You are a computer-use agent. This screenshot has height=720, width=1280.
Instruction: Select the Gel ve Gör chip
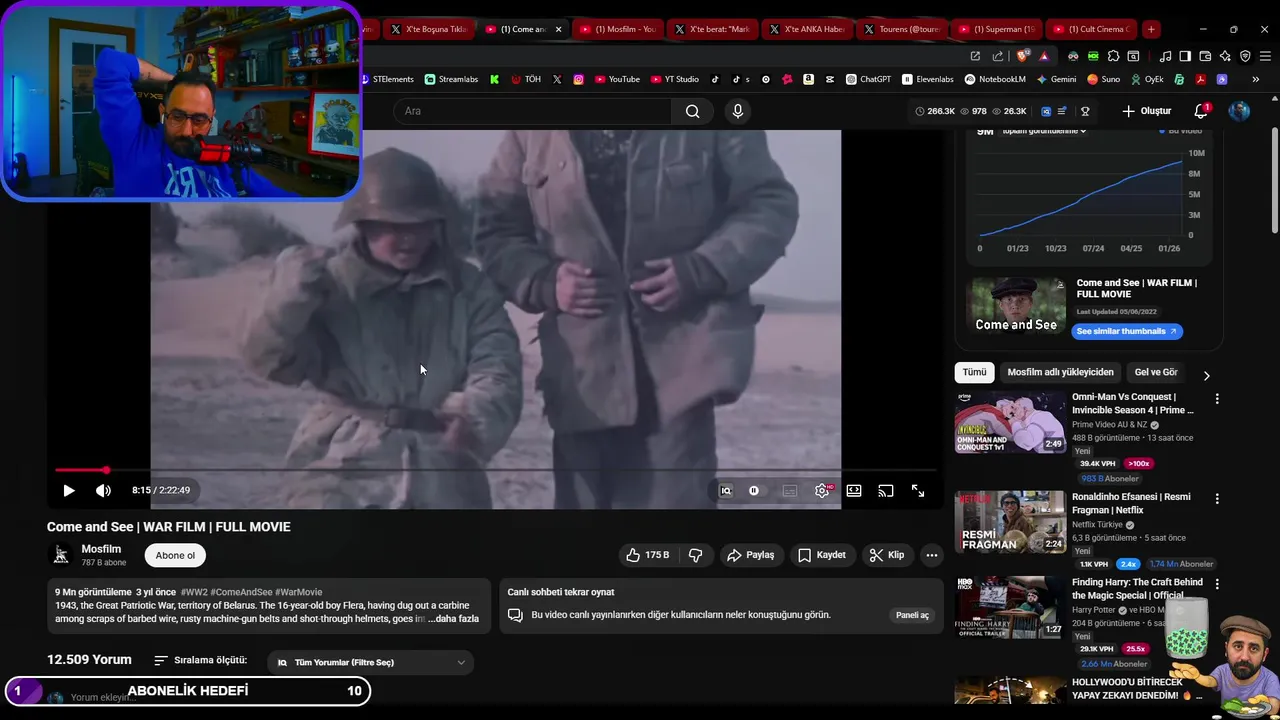(1156, 372)
